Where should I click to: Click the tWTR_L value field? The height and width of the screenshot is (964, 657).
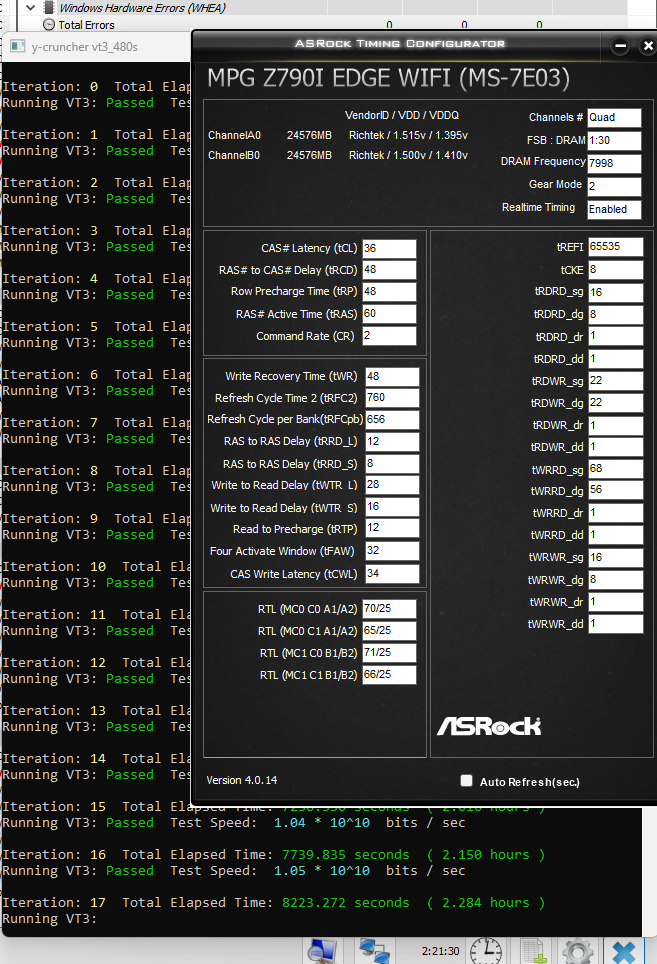(392, 485)
